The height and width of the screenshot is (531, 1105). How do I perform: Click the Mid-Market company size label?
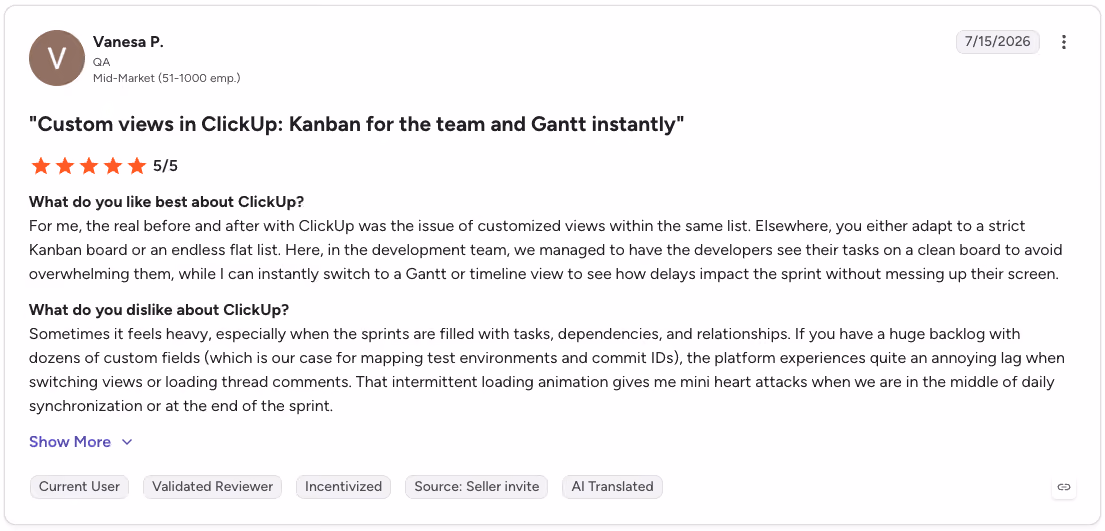166,78
